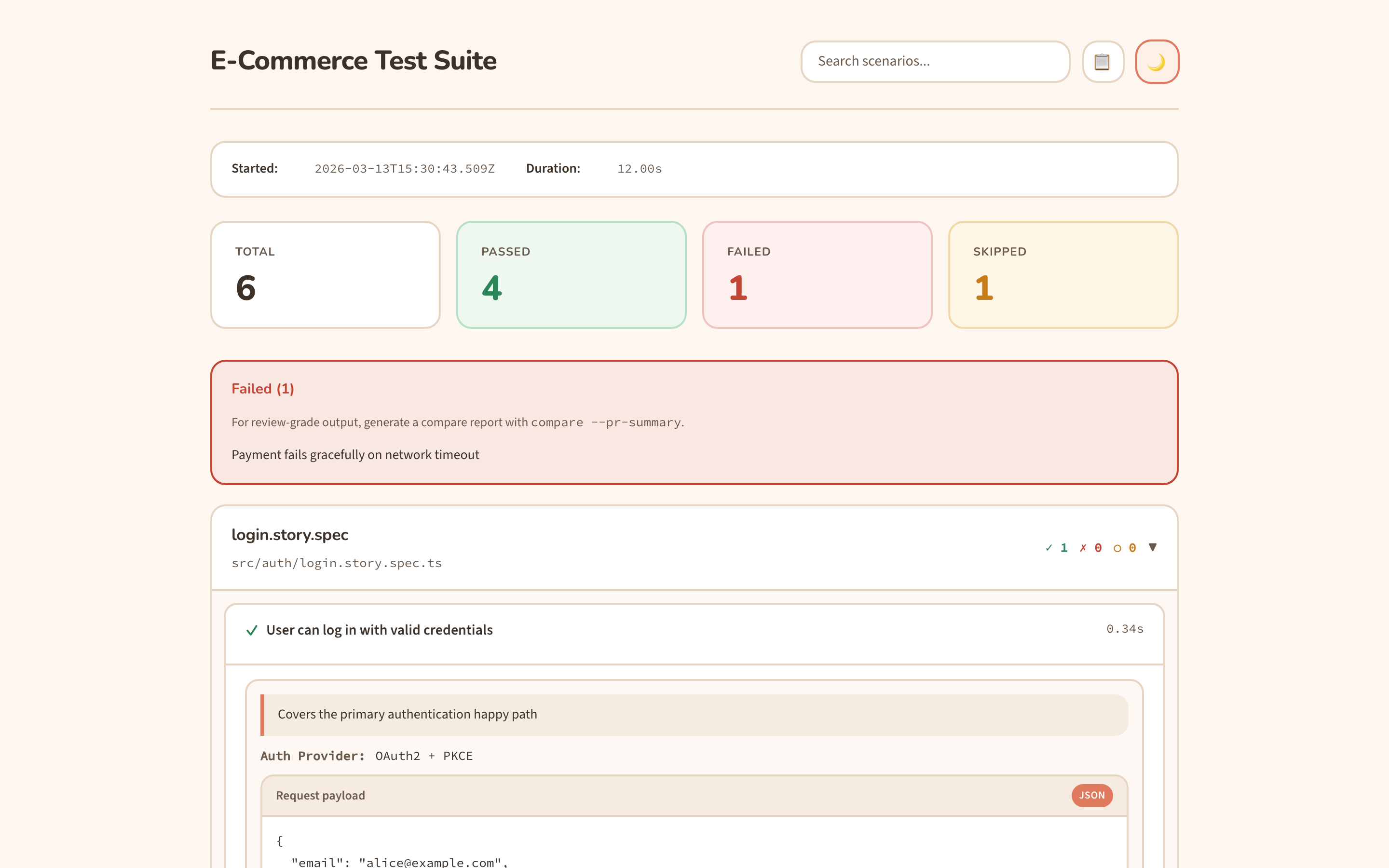The height and width of the screenshot is (868, 1389).
Task: Select the Total summary card
Action: 325,274
